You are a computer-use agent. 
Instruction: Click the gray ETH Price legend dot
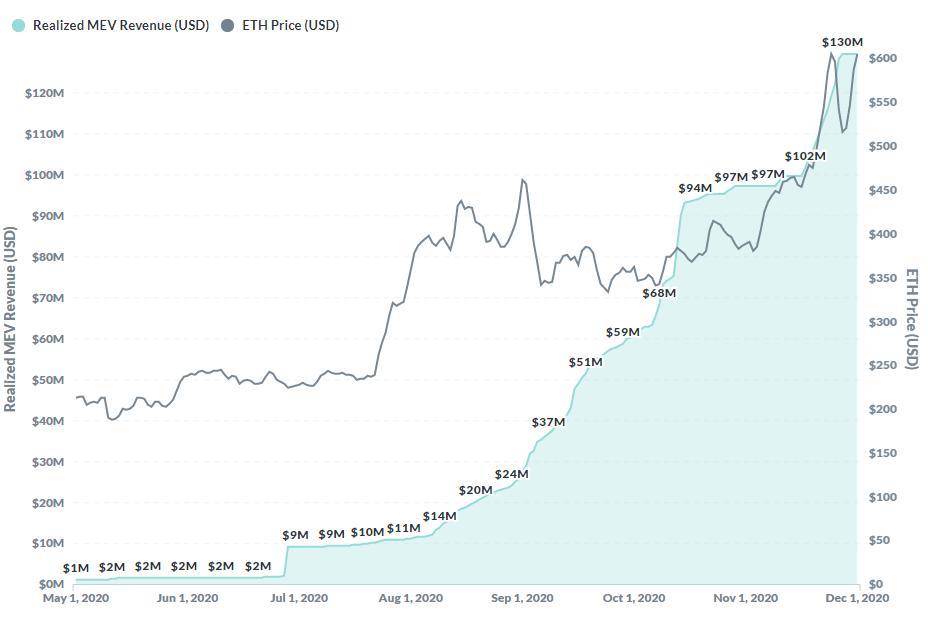pyautogui.click(x=228, y=26)
